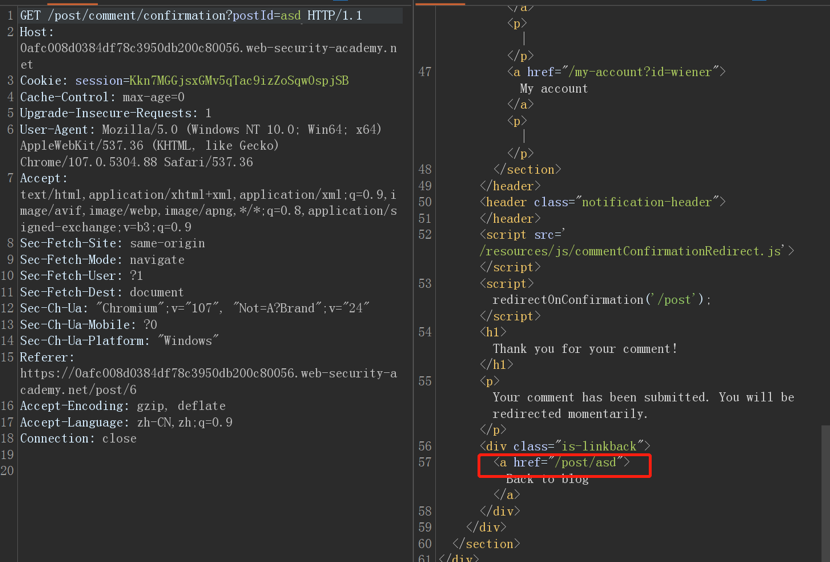Click the Sec-Fetch-Dest: document header
This screenshot has height=562, width=830.
102,292
